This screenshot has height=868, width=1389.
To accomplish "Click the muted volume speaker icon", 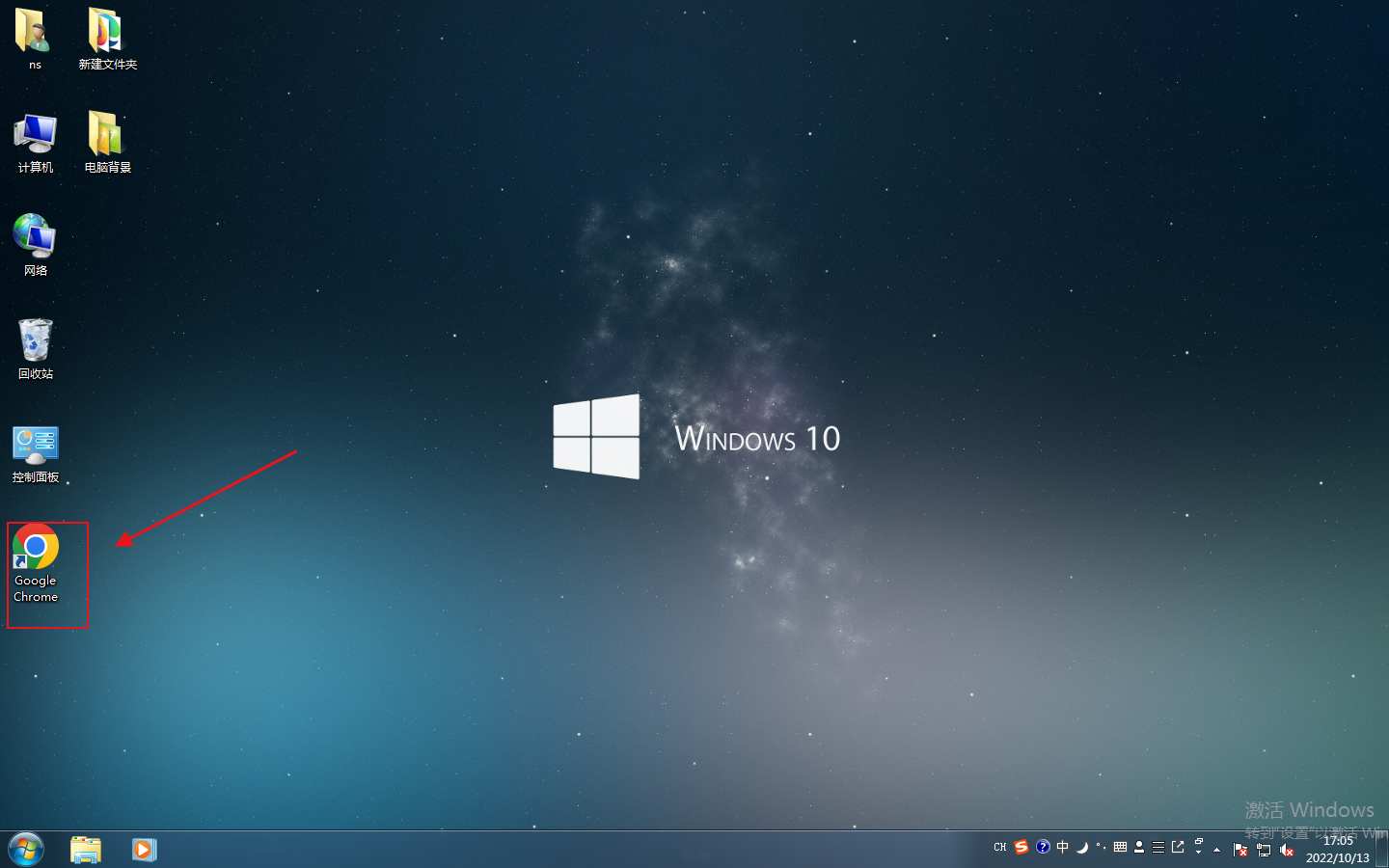I will [x=1287, y=850].
